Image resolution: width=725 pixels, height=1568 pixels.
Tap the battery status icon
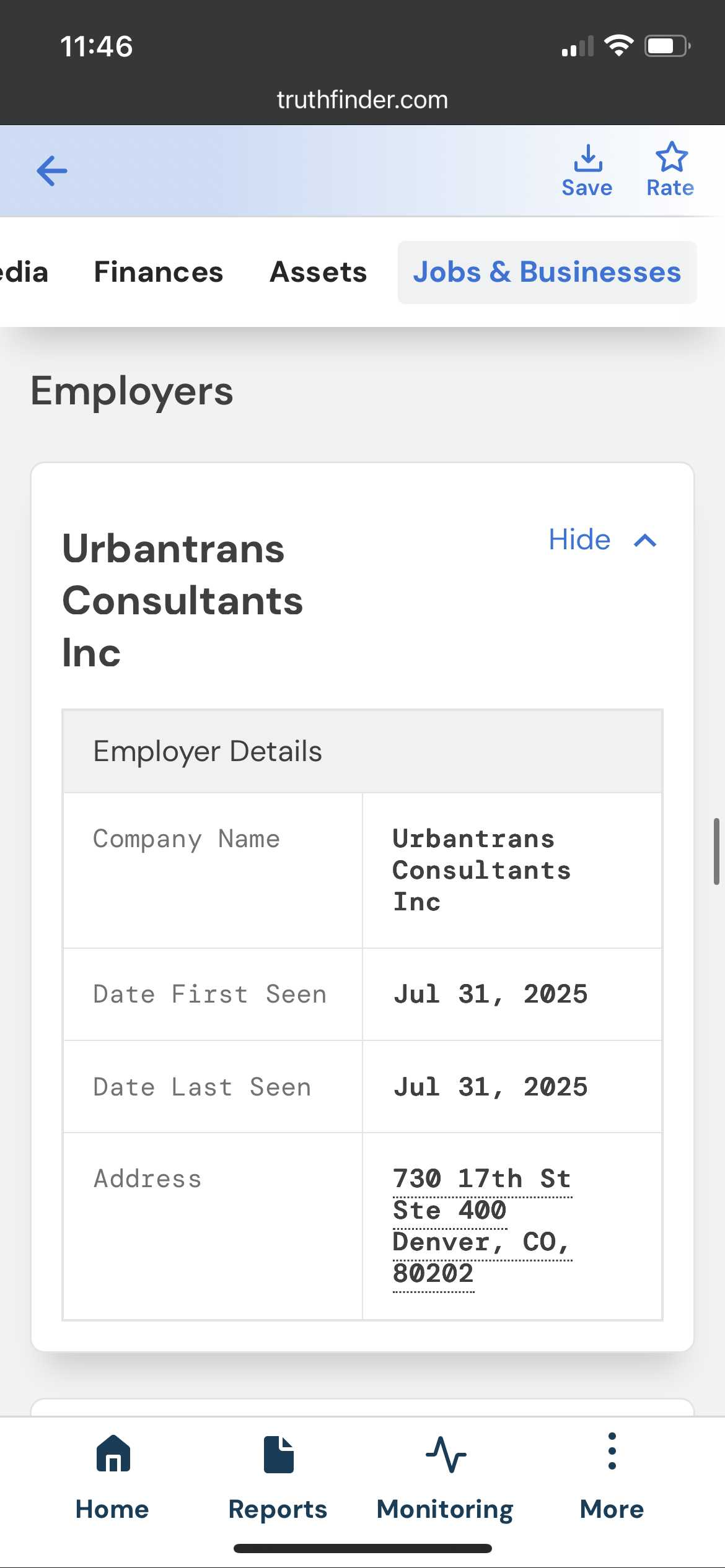667,46
